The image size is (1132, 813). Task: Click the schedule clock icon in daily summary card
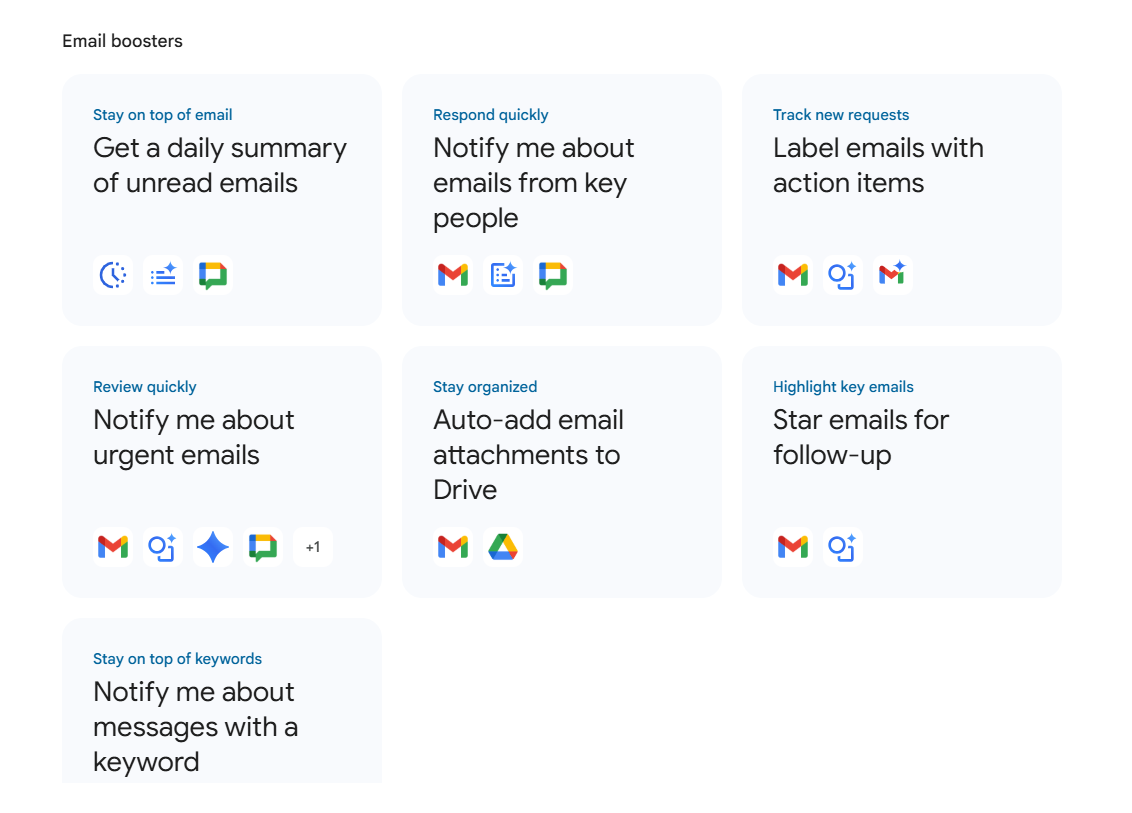[113, 275]
